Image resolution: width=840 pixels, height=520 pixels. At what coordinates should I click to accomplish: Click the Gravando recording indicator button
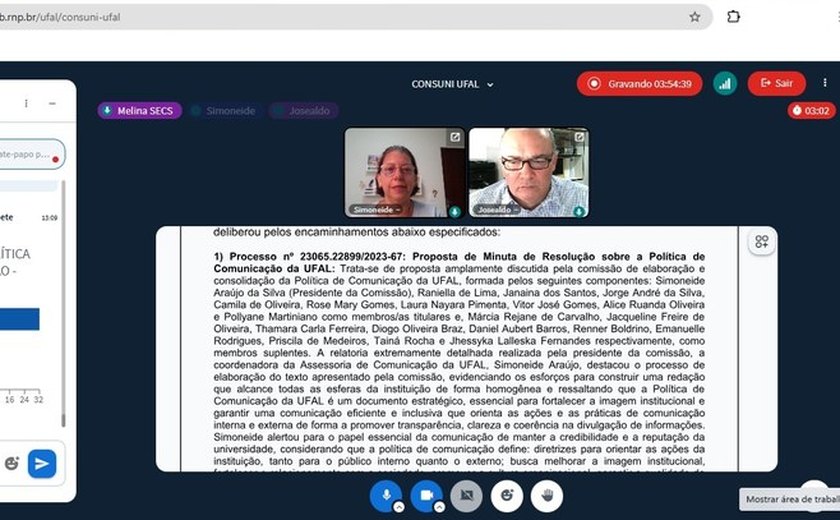[x=639, y=84]
